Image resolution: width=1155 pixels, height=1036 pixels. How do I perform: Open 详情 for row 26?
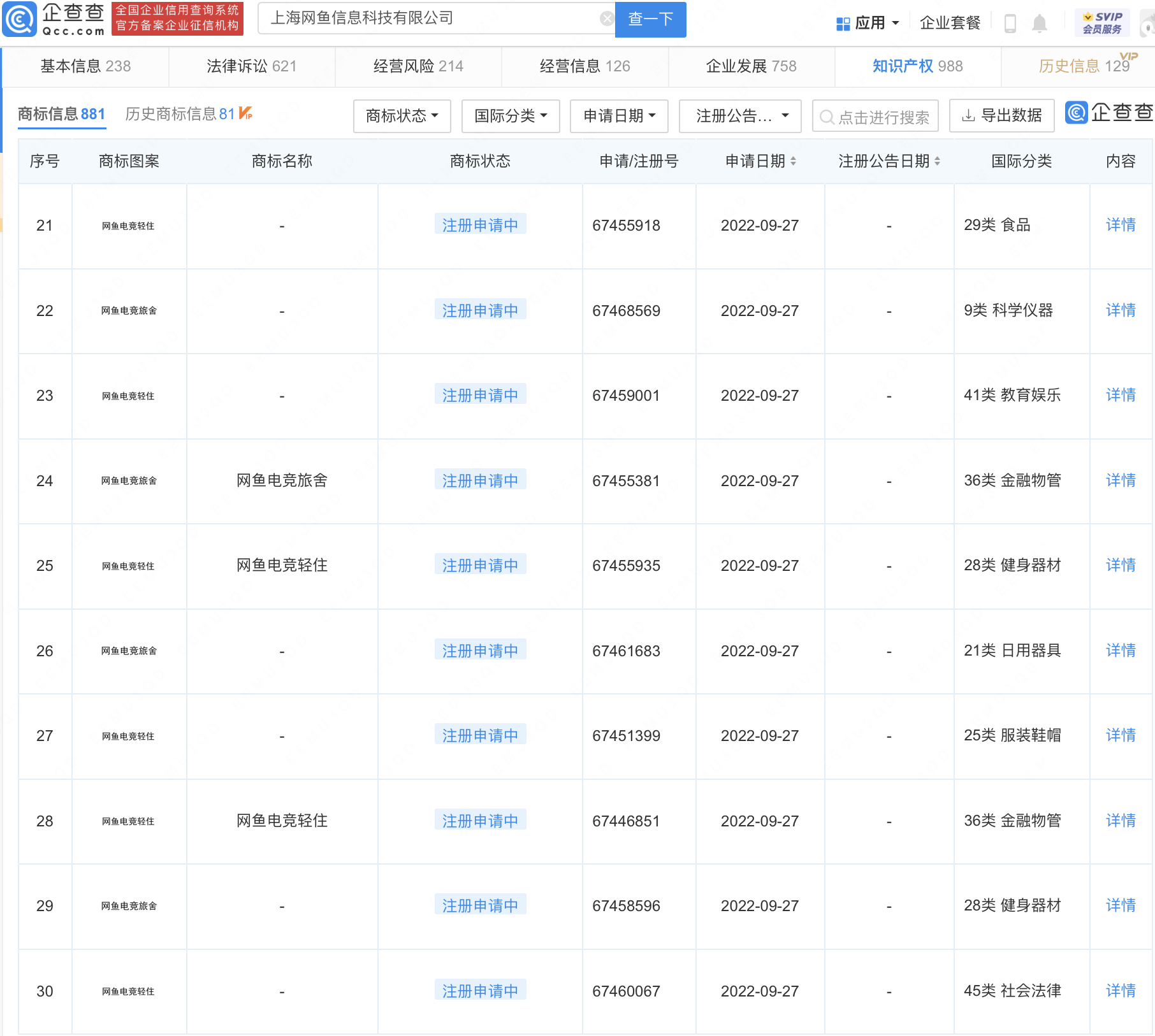pos(1121,651)
